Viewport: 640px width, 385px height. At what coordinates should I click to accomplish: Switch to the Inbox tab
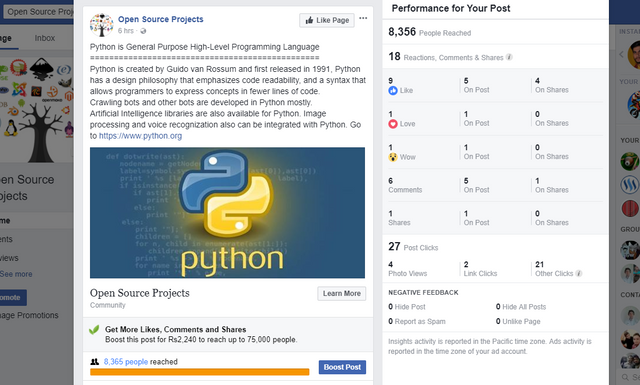[44, 38]
